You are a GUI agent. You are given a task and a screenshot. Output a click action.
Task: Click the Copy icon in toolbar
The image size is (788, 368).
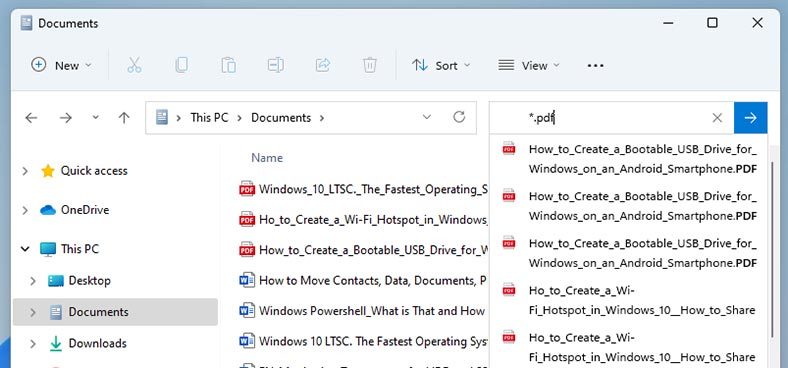tap(181, 65)
